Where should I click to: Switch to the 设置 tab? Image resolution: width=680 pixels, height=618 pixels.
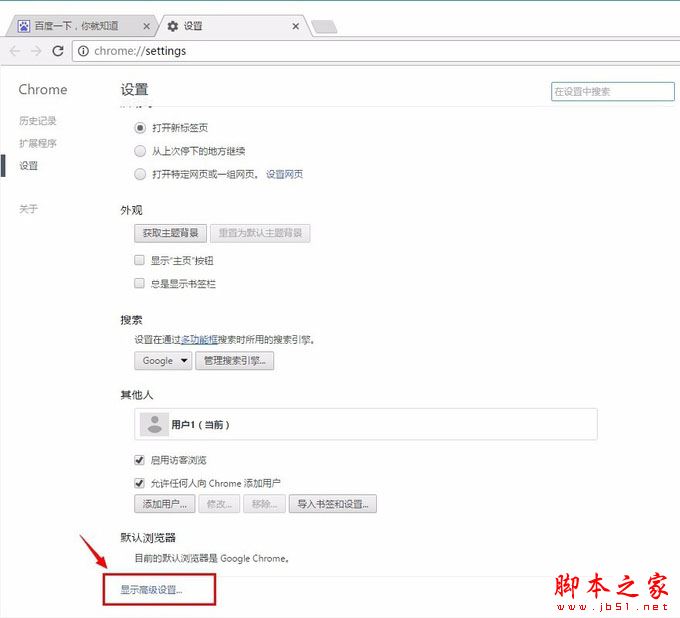(x=234, y=26)
